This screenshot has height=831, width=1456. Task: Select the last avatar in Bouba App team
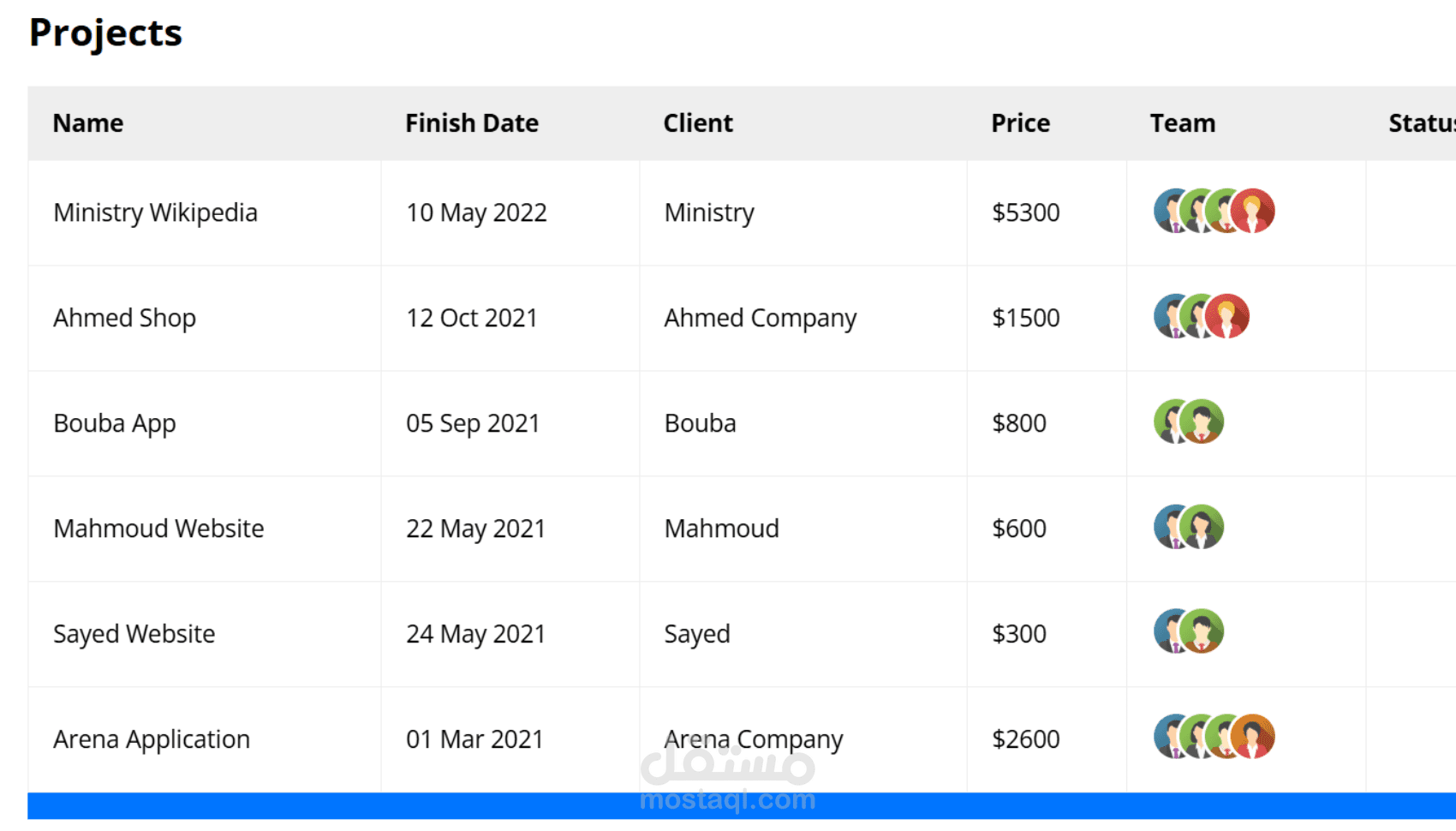(1202, 421)
